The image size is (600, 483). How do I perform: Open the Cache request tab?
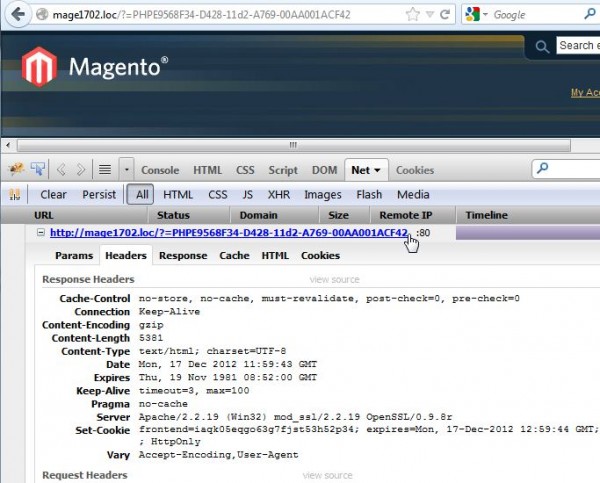point(234,256)
